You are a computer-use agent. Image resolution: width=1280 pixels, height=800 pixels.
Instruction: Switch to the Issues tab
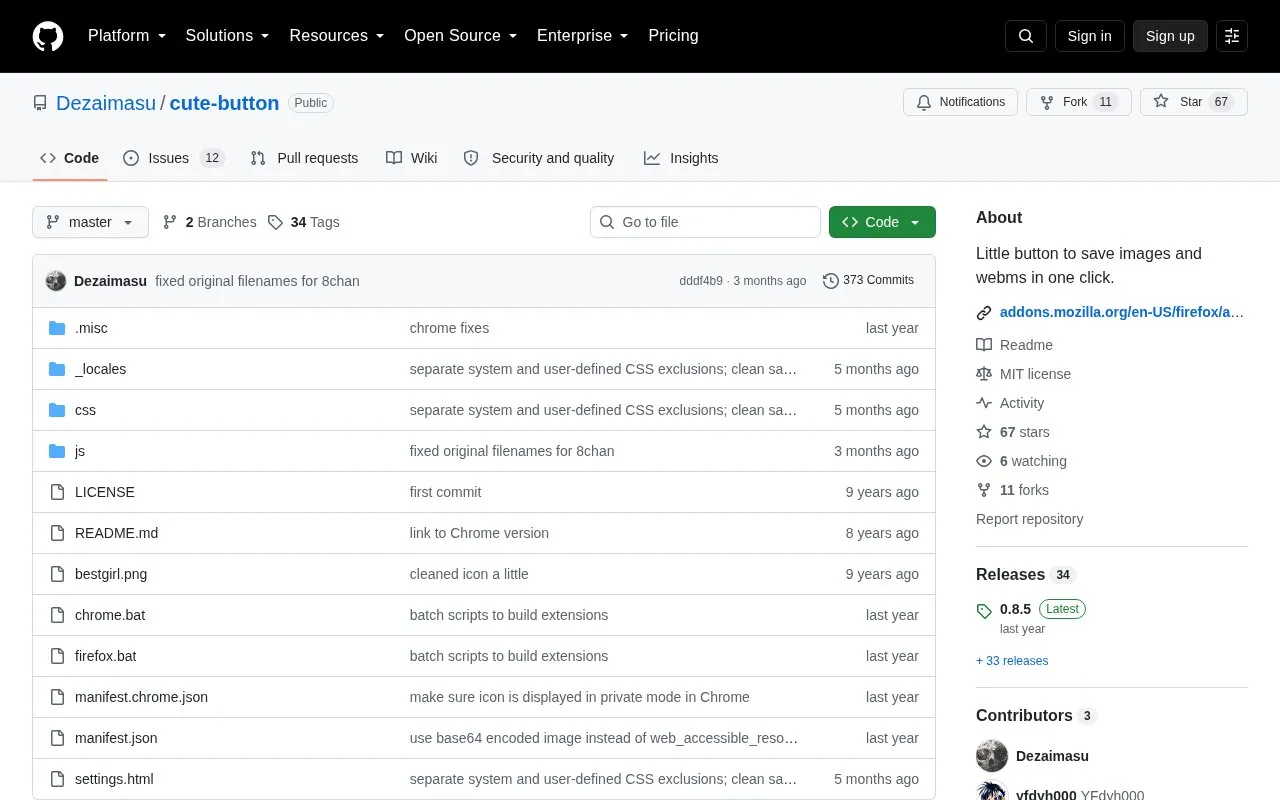click(174, 158)
